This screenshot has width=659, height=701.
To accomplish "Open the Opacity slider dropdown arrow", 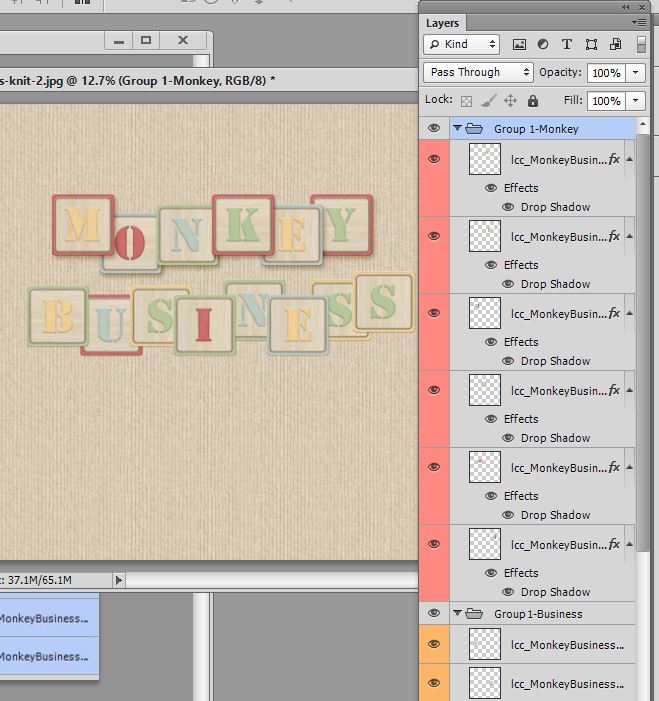I will point(635,73).
